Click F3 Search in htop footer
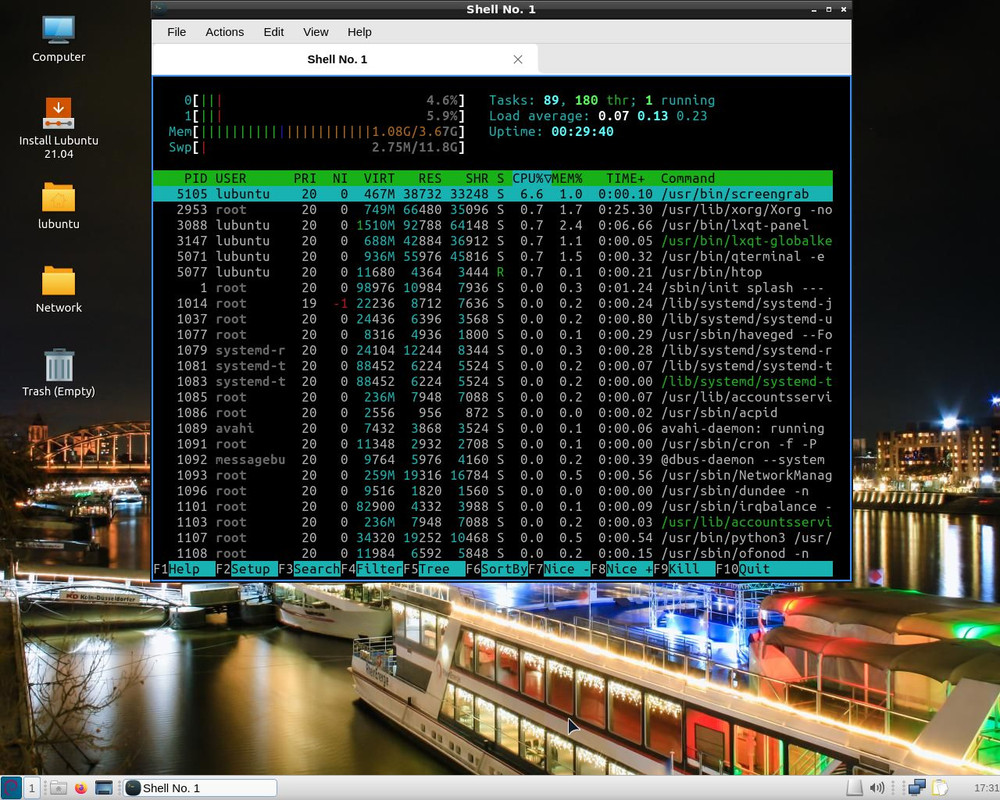This screenshot has width=1000, height=800. point(309,569)
